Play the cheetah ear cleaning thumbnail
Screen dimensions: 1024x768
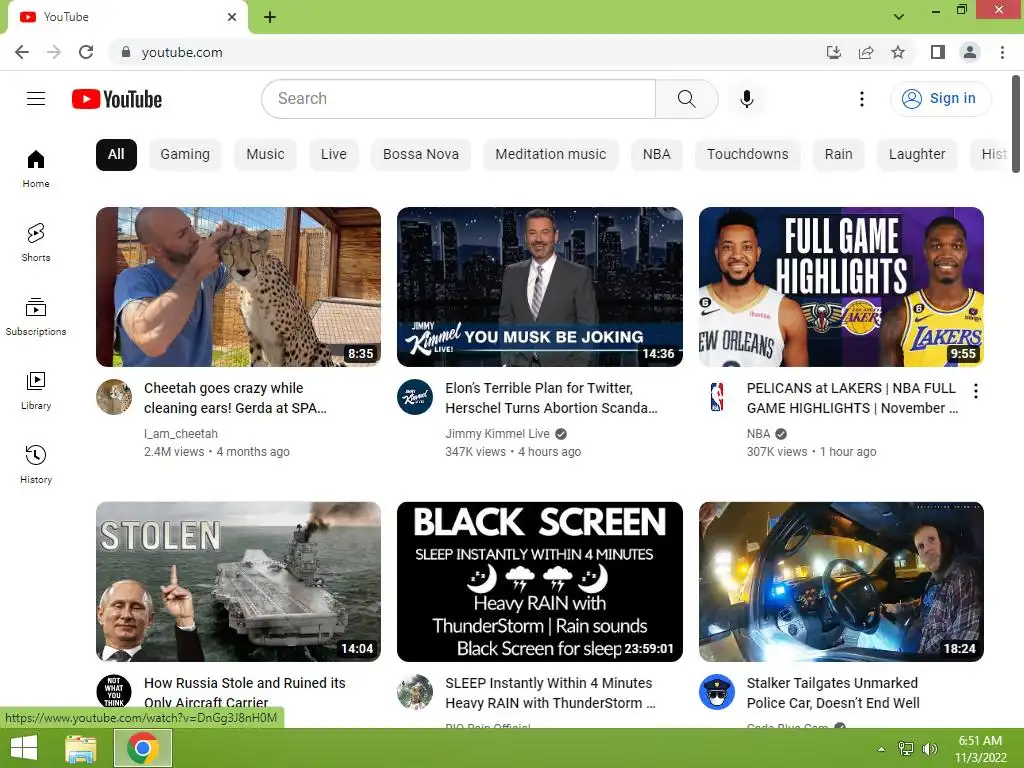[238, 287]
